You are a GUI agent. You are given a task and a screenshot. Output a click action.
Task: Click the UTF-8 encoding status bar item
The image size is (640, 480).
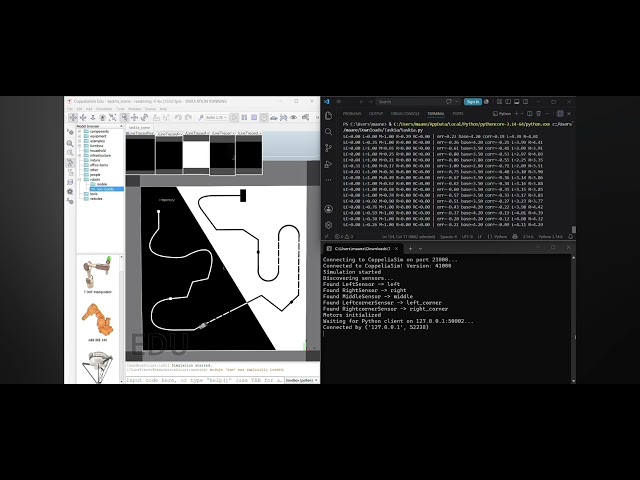[x=467, y=236]
